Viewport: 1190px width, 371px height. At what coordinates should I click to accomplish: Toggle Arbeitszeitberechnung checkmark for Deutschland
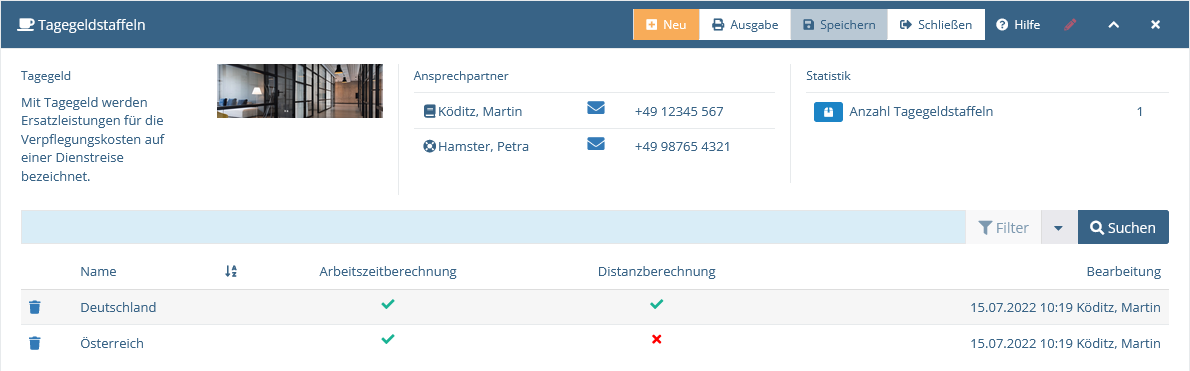(388, 304)
